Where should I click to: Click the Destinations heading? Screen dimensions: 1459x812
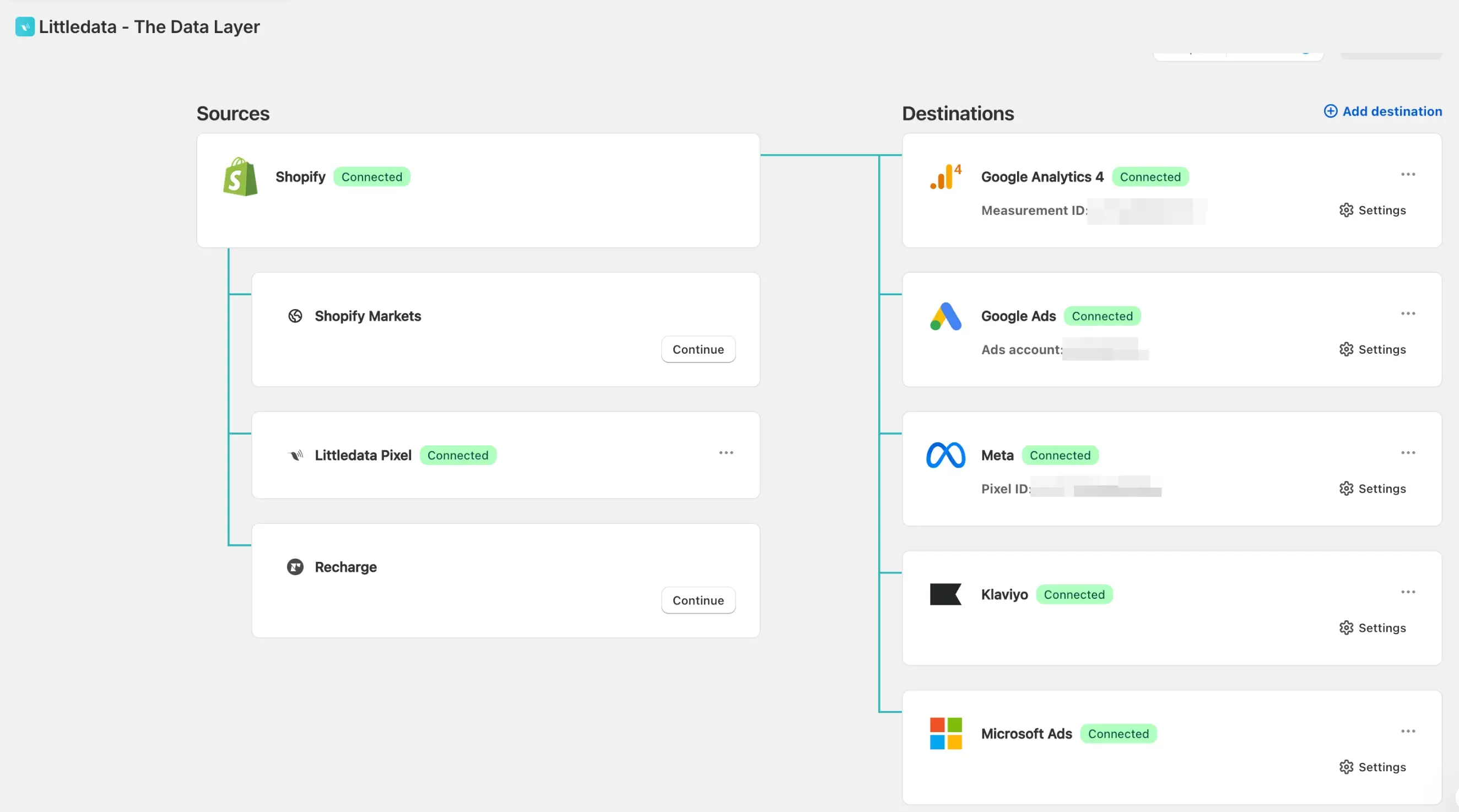[958, 113]
